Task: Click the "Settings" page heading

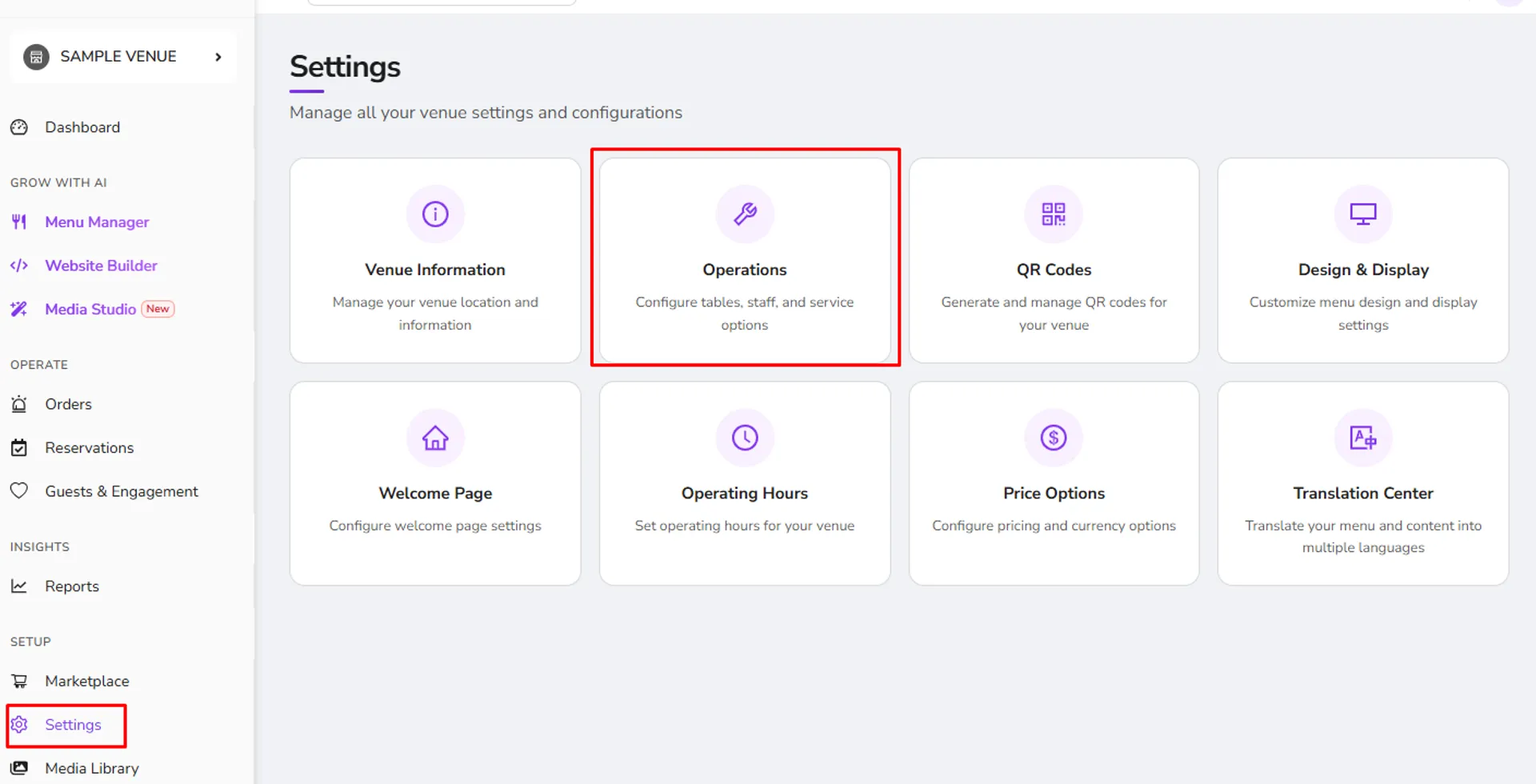Action: click(x=345, y=67)
